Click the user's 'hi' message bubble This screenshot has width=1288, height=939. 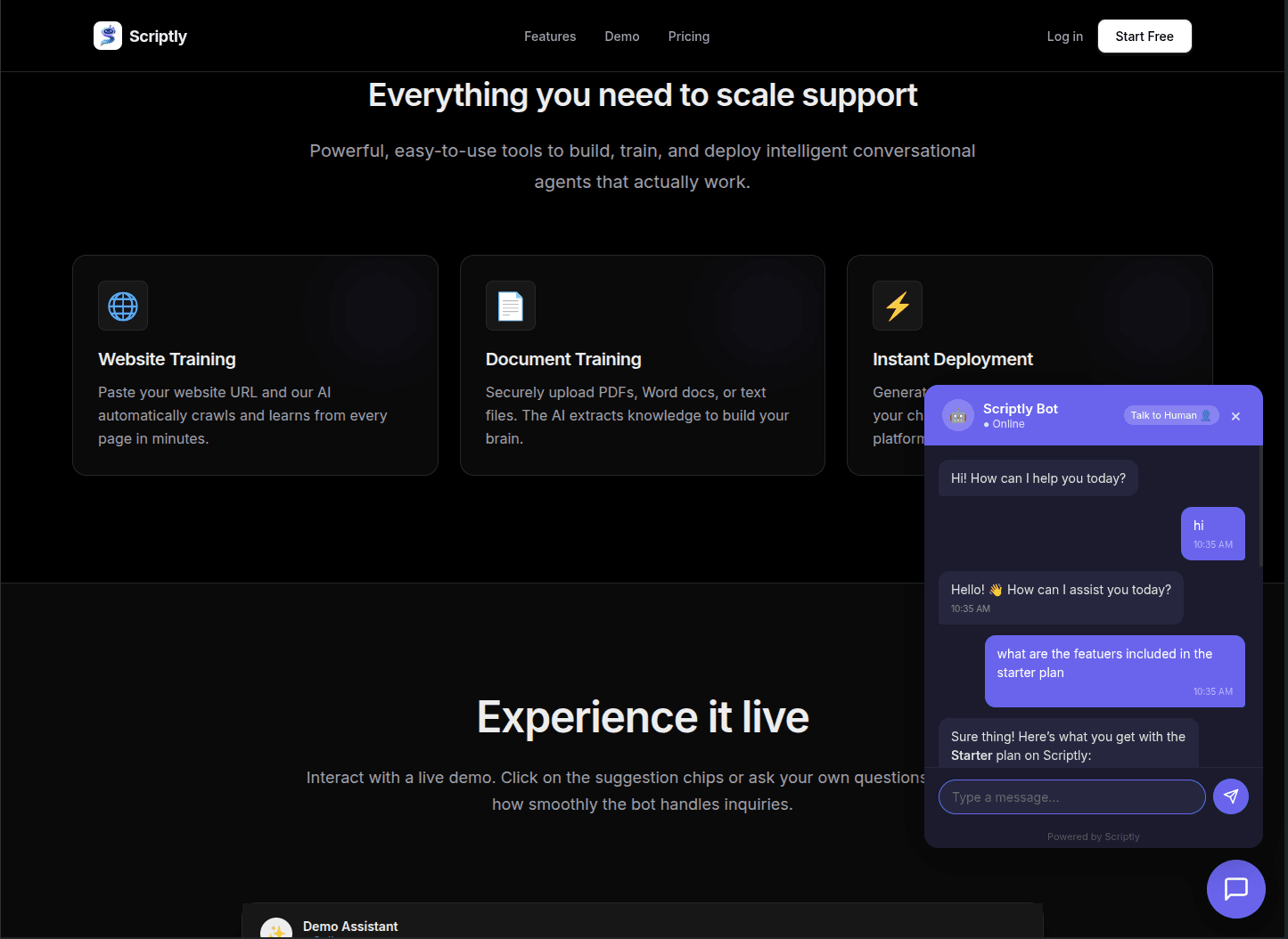1213,534
